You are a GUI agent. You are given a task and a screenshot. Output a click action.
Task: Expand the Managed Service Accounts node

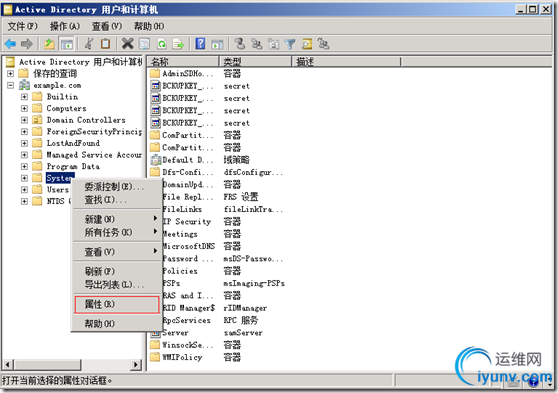point(24,155)
